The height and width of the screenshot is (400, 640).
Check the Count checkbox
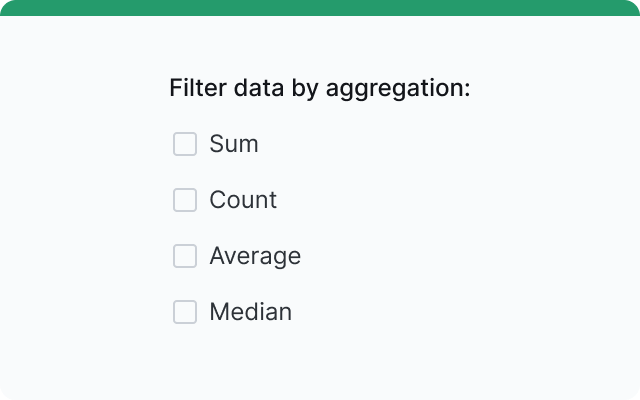point(185,200)
